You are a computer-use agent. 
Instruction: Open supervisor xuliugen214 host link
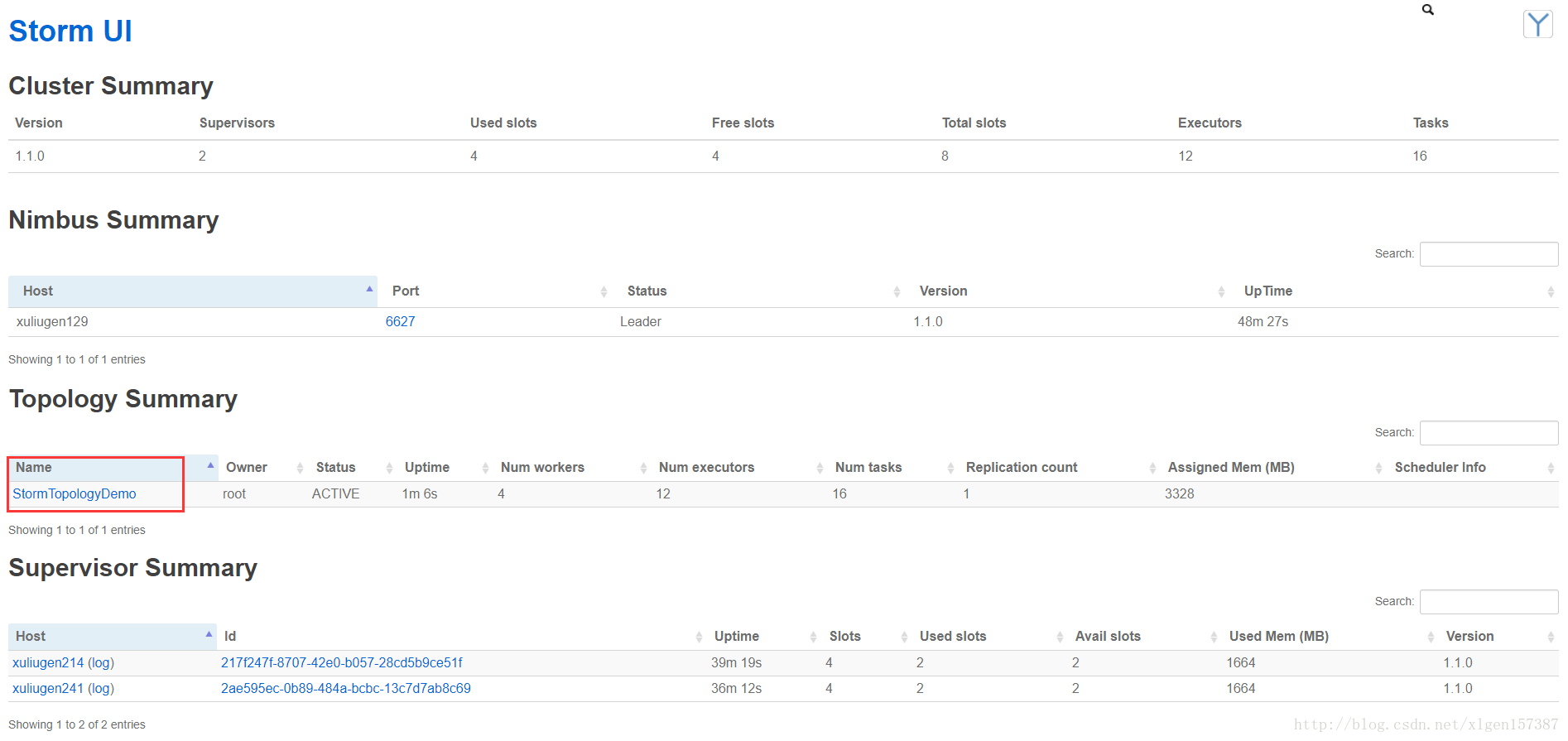(48, 663)
